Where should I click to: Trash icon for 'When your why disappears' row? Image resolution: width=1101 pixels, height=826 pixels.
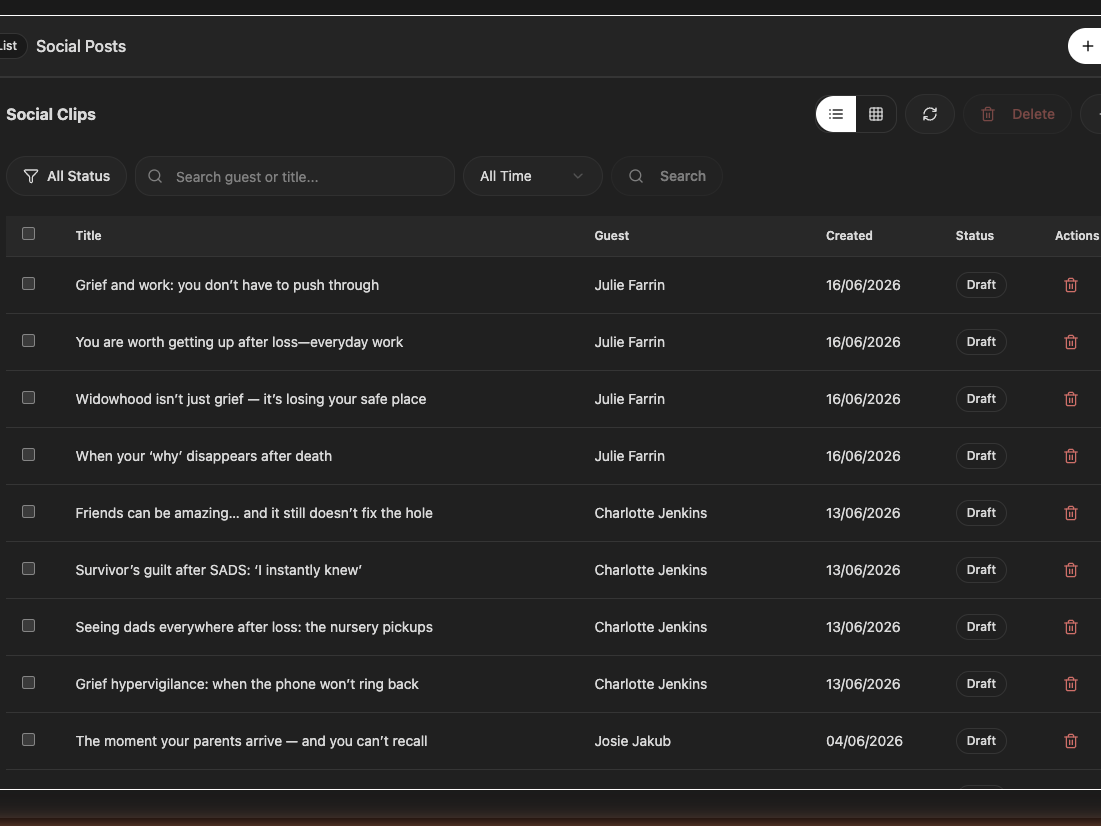click(1071, 456)
